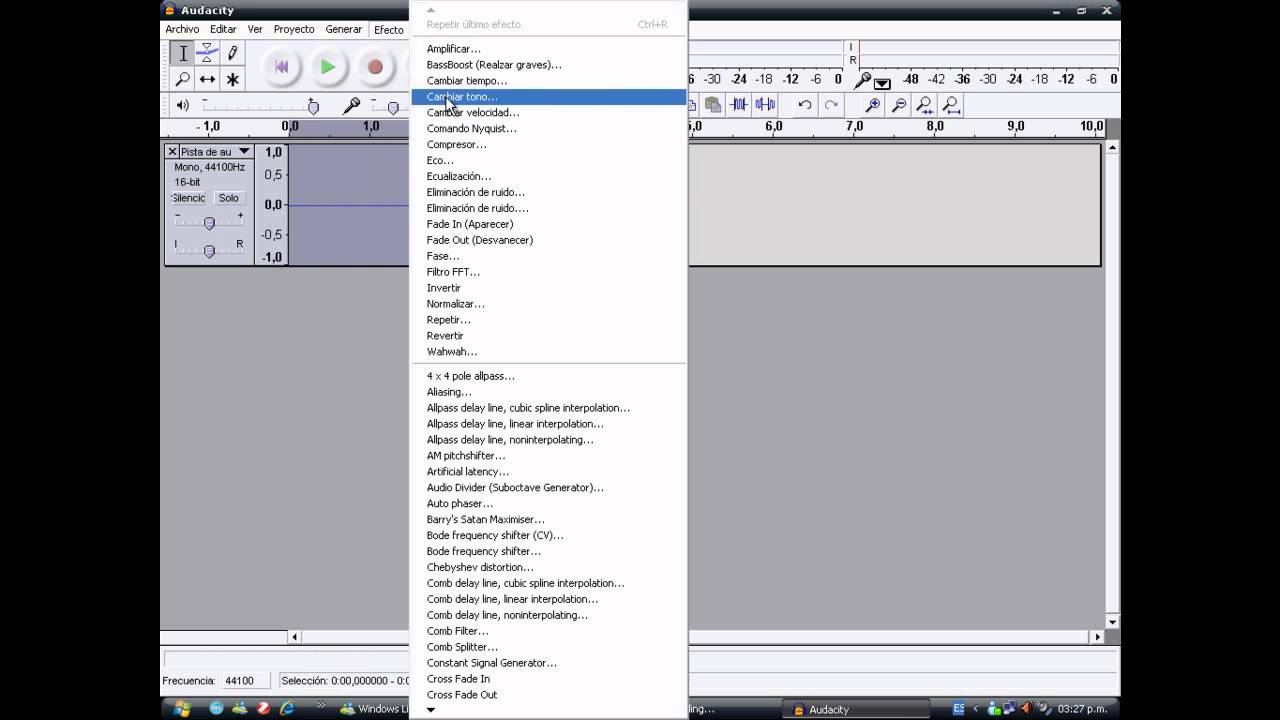Open the Editar menu
The image size is (1280, 720).
tap(223, 29)
